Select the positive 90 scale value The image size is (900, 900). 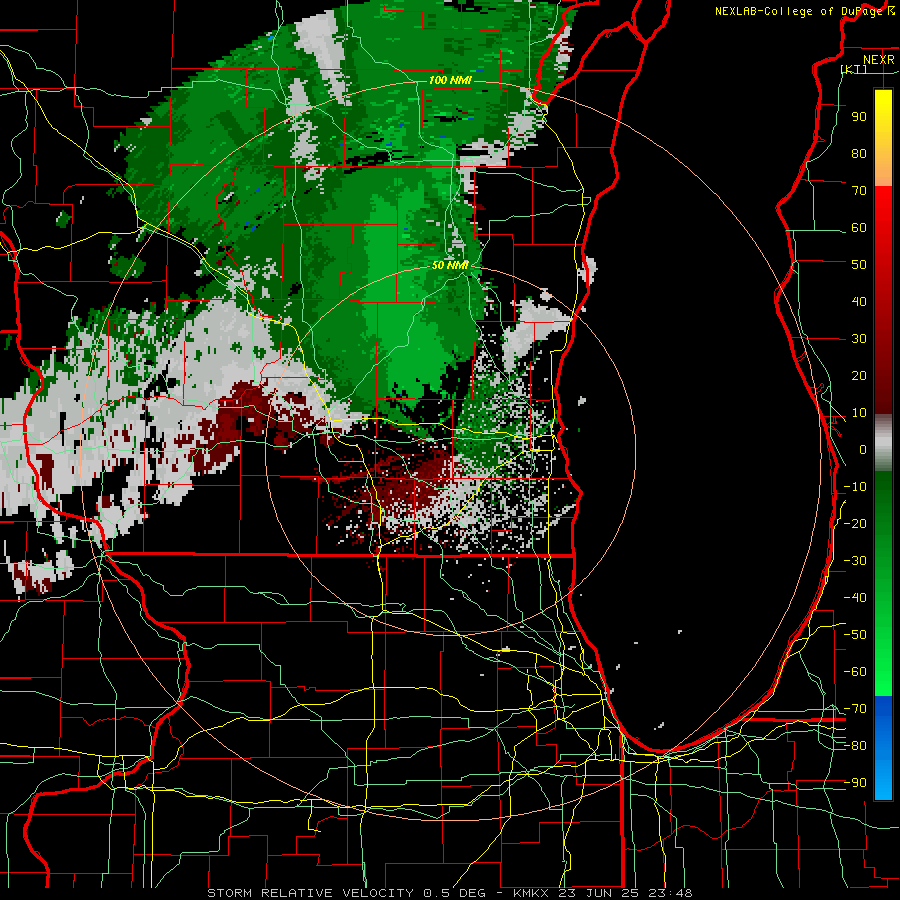(859, 117)
